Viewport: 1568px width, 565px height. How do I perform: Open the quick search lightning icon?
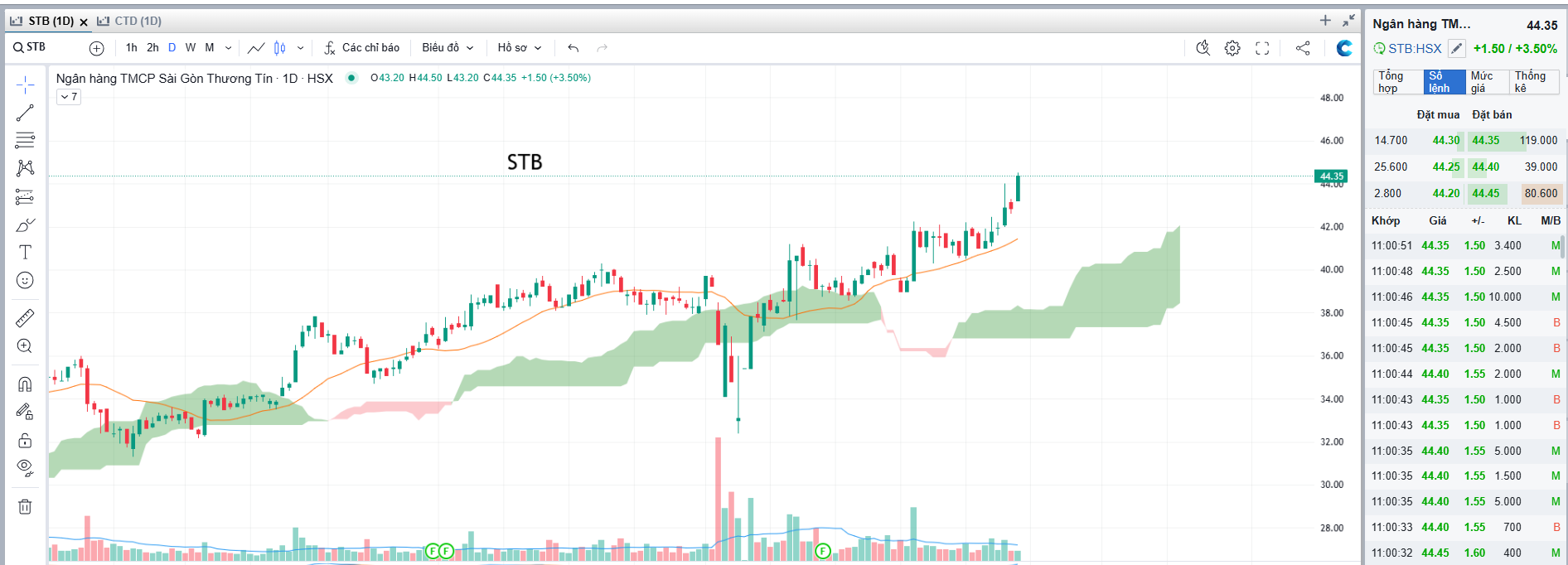point(1203,48)
